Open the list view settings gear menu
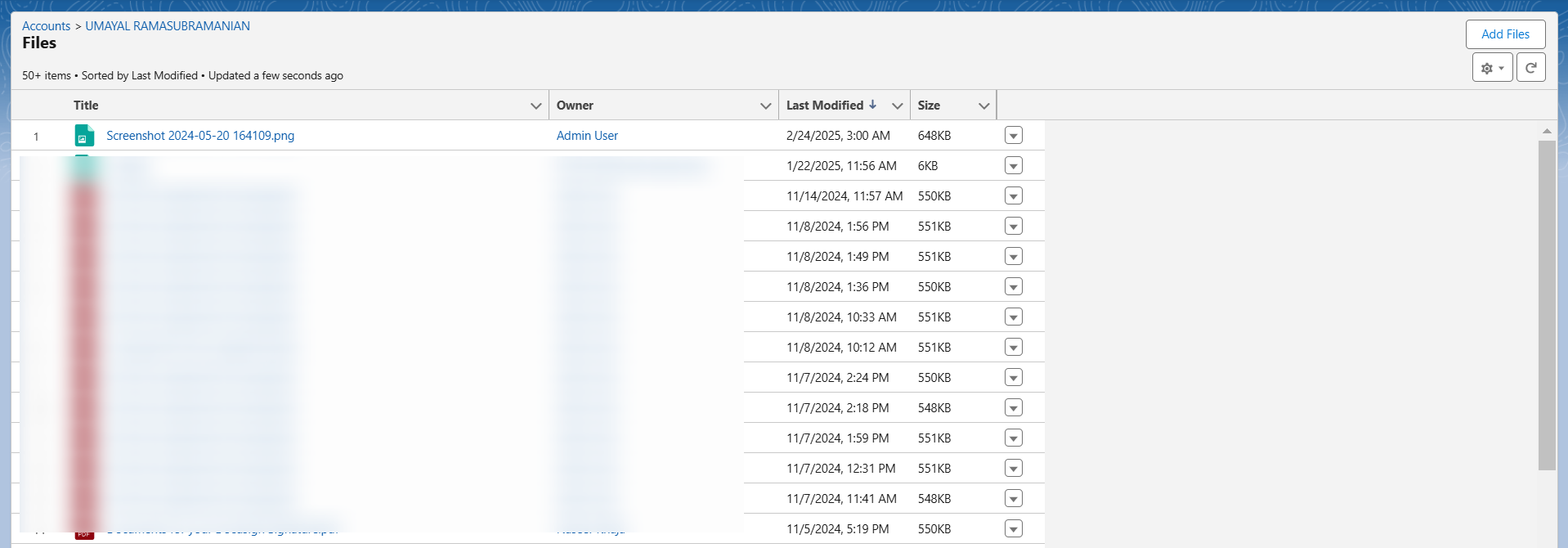 [x=1492, y=68]
